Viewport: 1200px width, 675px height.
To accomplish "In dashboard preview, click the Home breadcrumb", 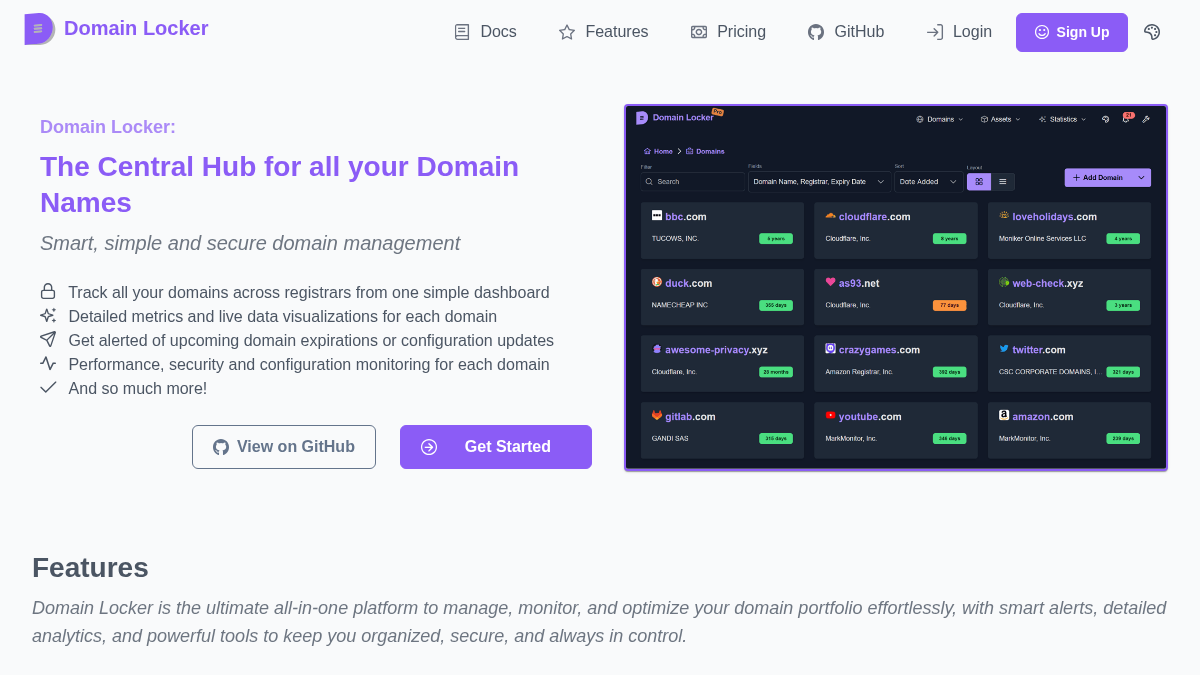I will (x=658, y=151).
